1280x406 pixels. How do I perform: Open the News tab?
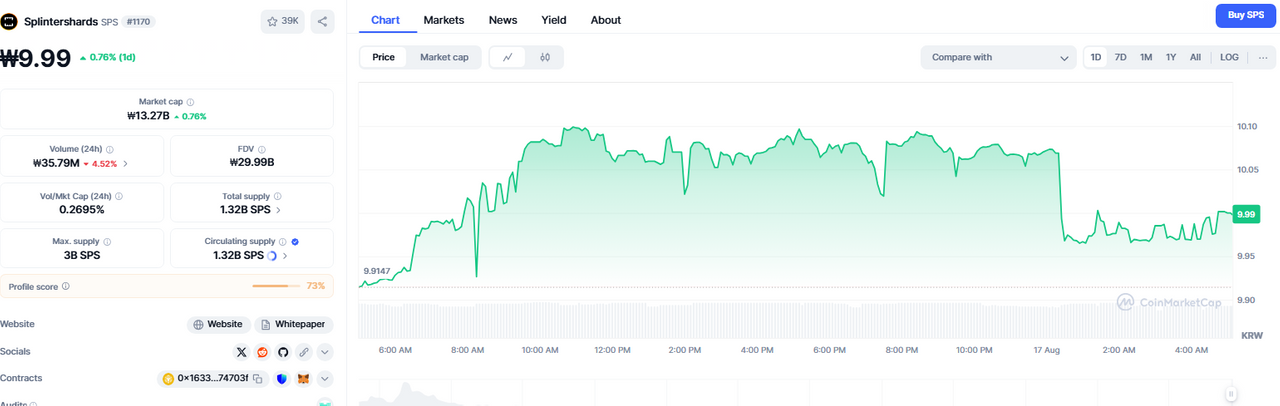[x=503, y=20]
